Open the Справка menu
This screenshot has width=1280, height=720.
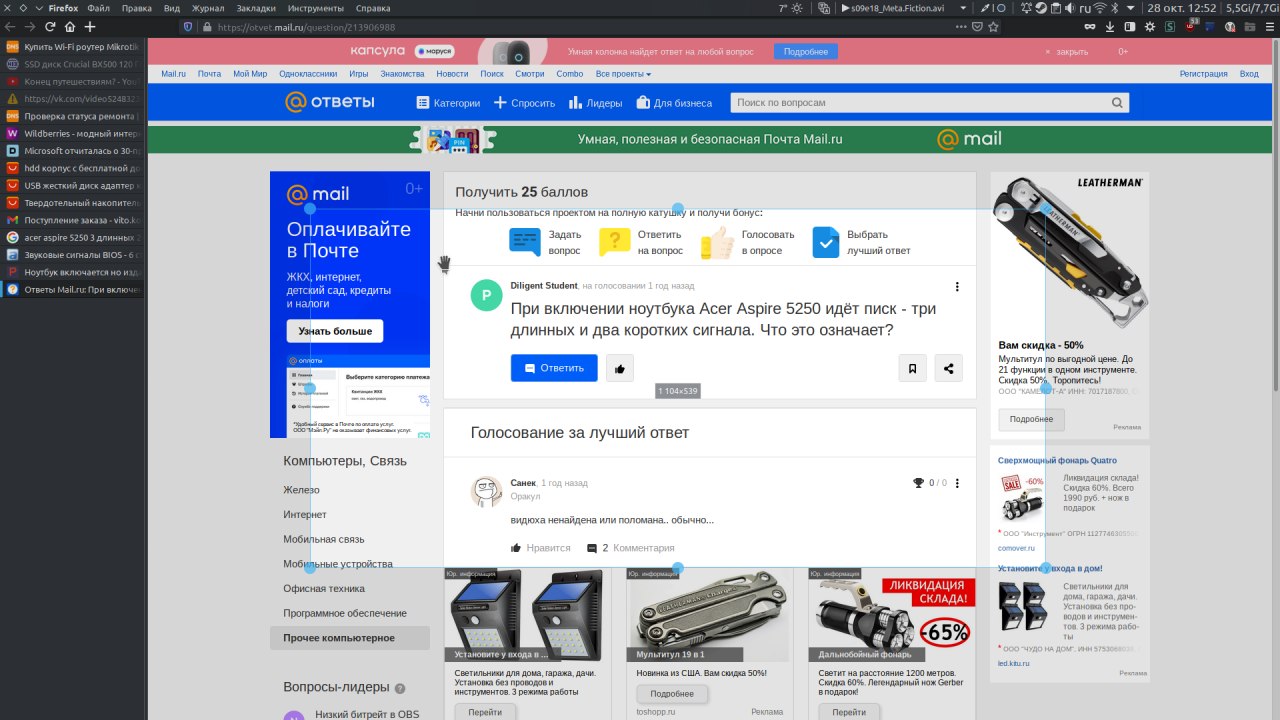click(x=373, y=8)
